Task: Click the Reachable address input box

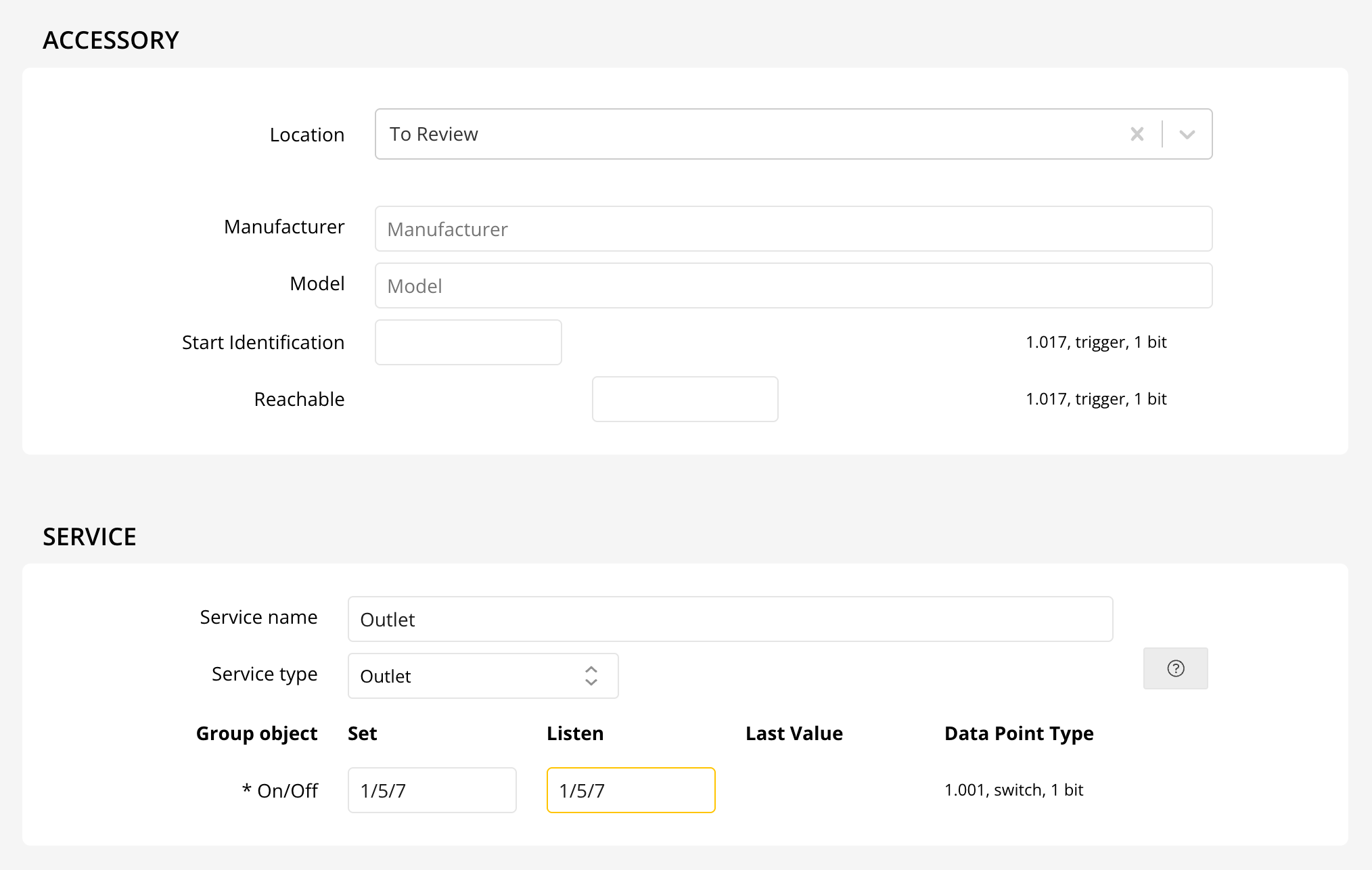Action: tap(685, 399)
